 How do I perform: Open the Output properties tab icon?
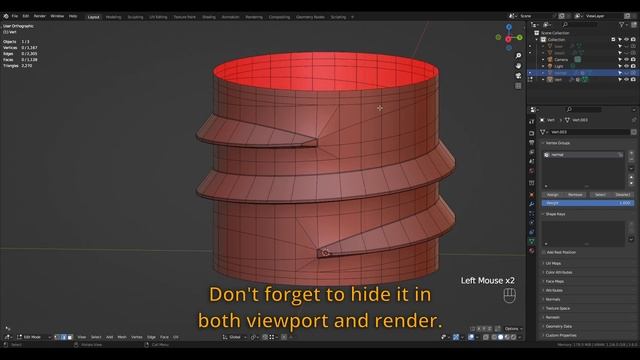coord(531,142)
